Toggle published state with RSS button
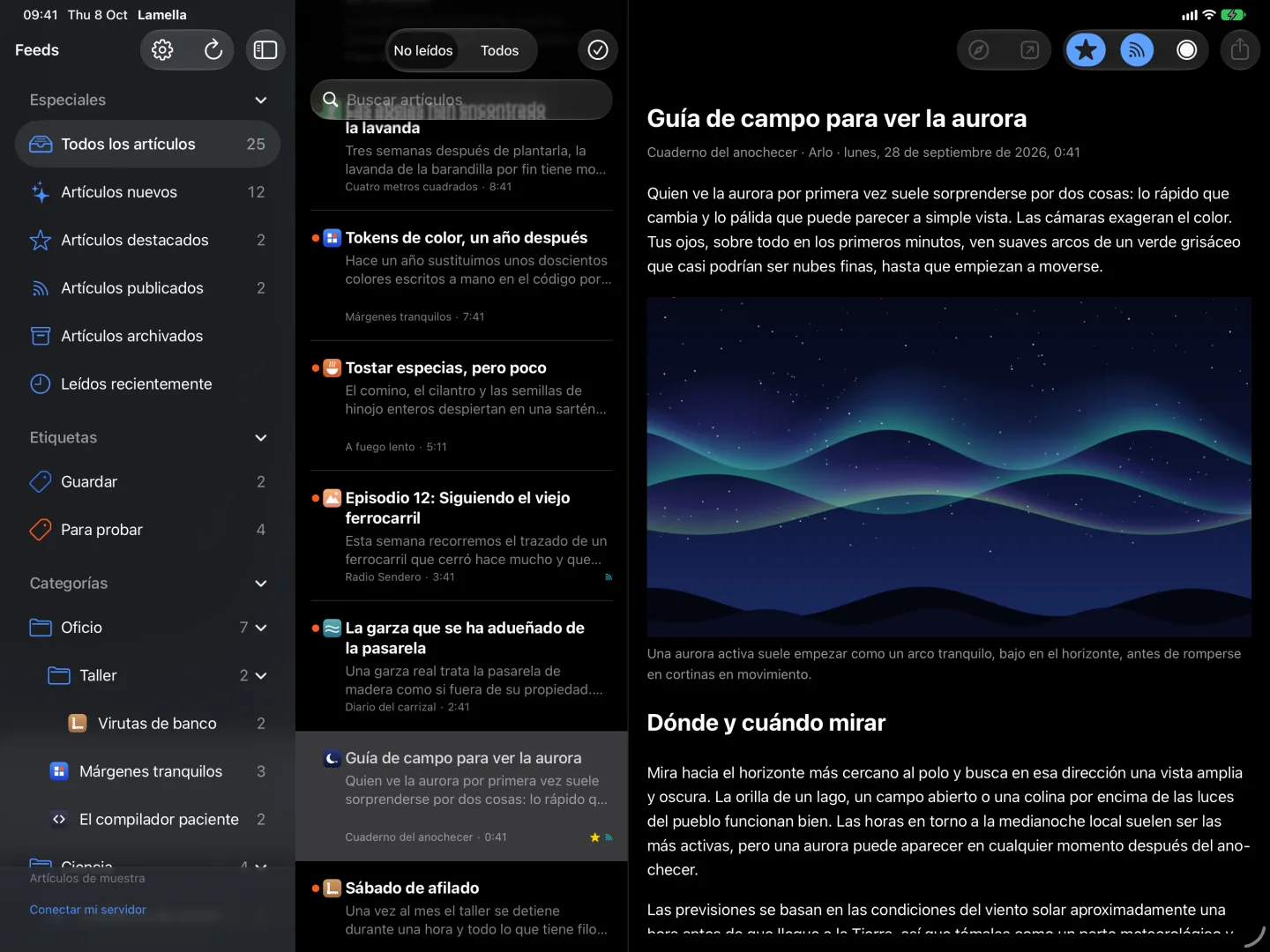The image size is (1270, 952). point(1137,50)
